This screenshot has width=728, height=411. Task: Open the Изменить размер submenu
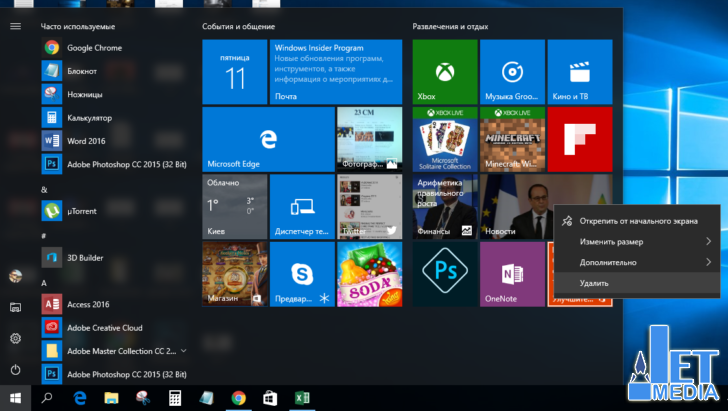(637, 241)
